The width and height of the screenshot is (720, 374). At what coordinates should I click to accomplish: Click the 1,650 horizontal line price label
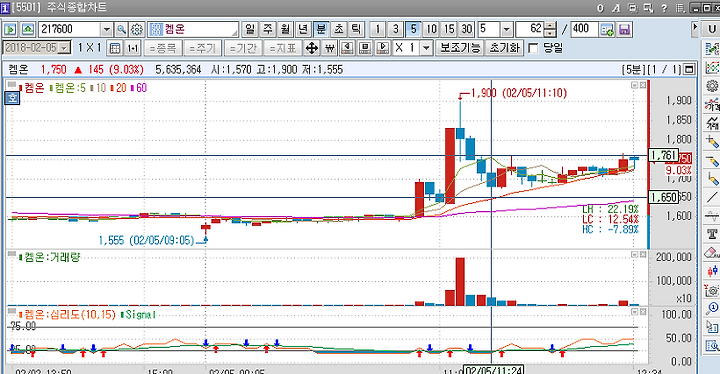pyautogui.click(x=663, y=198)
